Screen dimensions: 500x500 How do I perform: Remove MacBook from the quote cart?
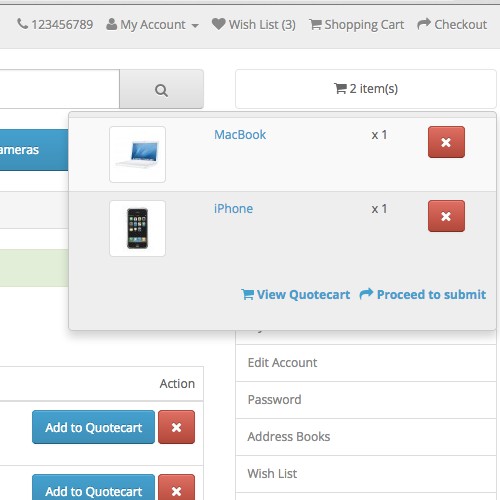point(446,142)
